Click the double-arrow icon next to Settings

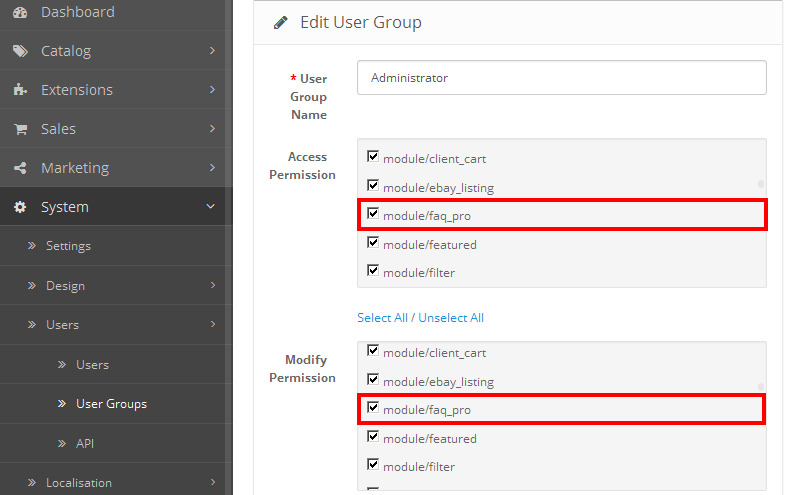32,246
